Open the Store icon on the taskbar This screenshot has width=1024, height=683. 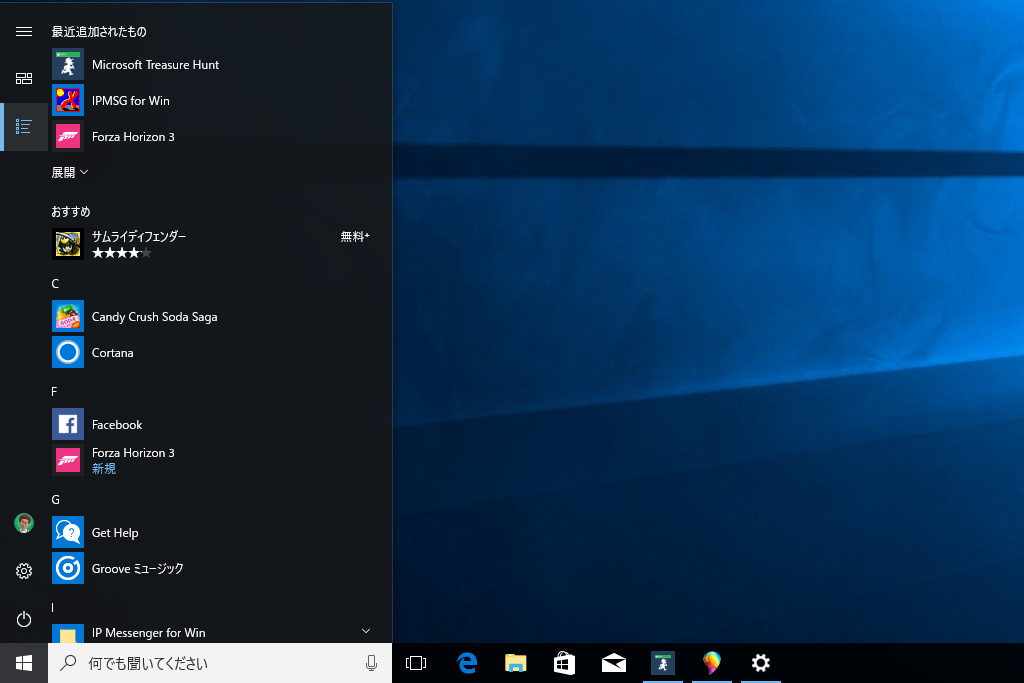(564, 663)
